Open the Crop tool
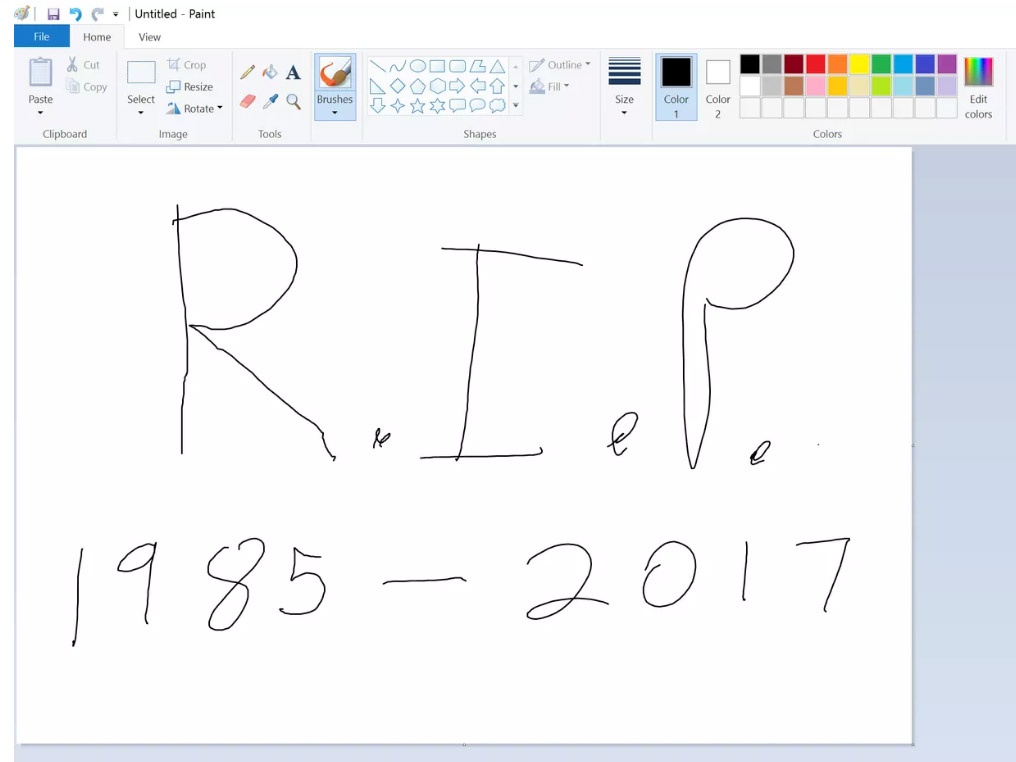Screen dimensions: 1016x762 pos(189,64)
